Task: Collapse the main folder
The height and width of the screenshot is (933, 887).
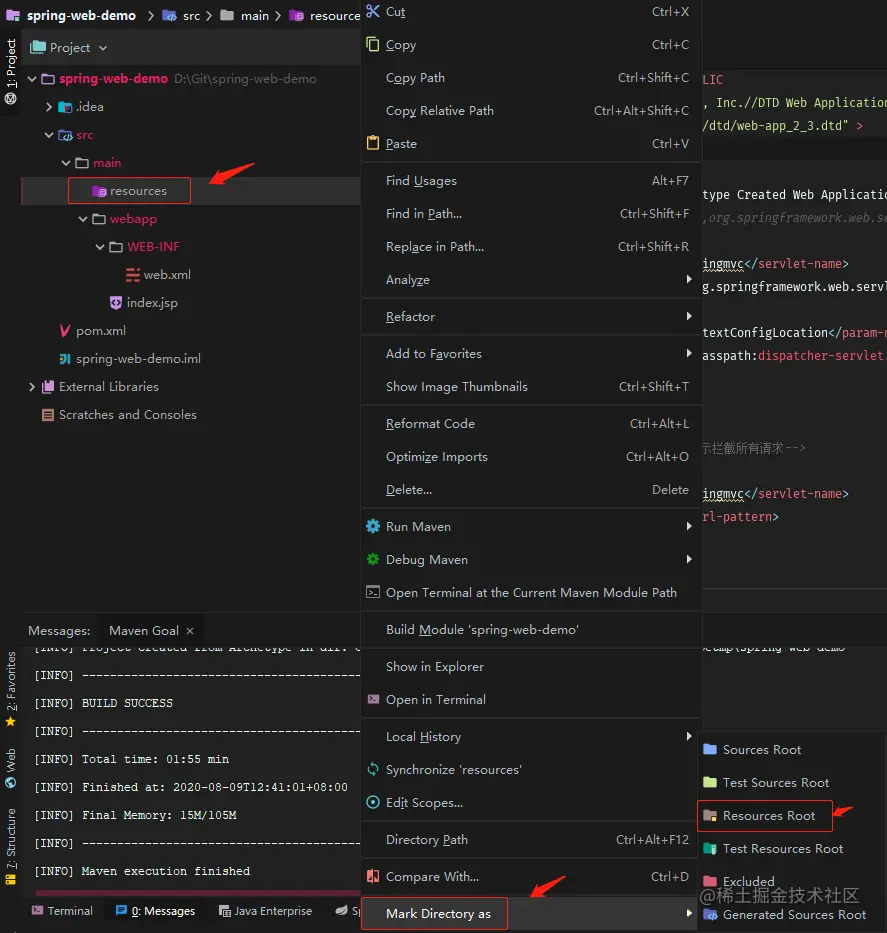Action: tap(65, 163)
